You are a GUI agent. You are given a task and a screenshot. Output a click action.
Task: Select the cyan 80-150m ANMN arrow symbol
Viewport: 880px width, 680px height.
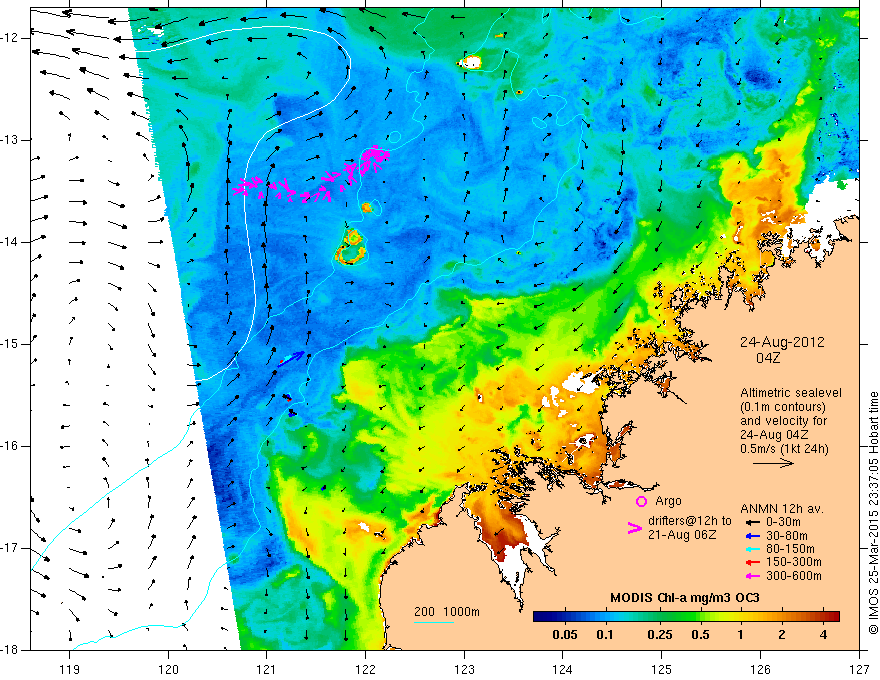pyautogui.click(x=752, y=549)
